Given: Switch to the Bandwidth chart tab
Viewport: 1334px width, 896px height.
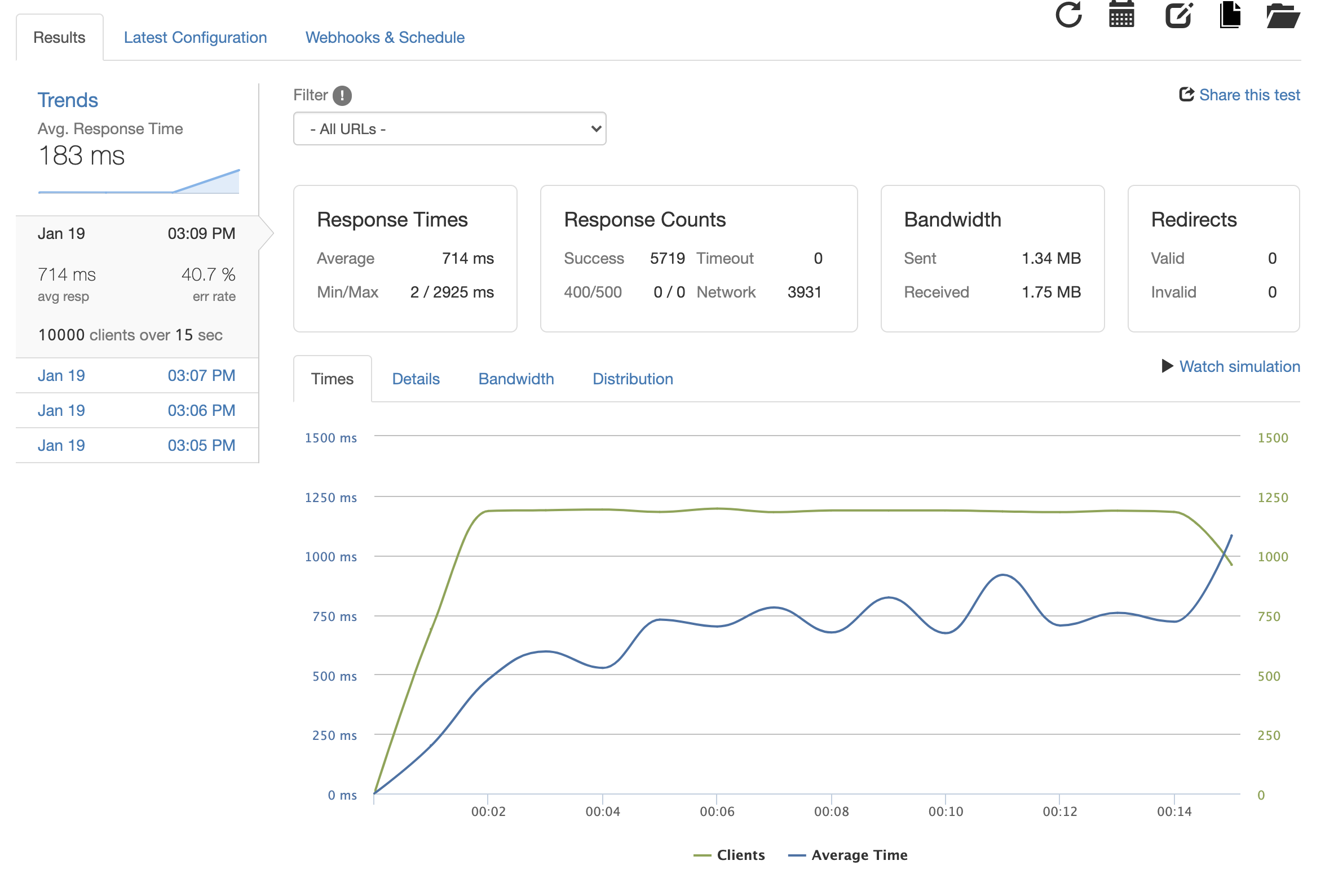Looking at the screenshot, I should pyautogui.click(x=515, y=379).
